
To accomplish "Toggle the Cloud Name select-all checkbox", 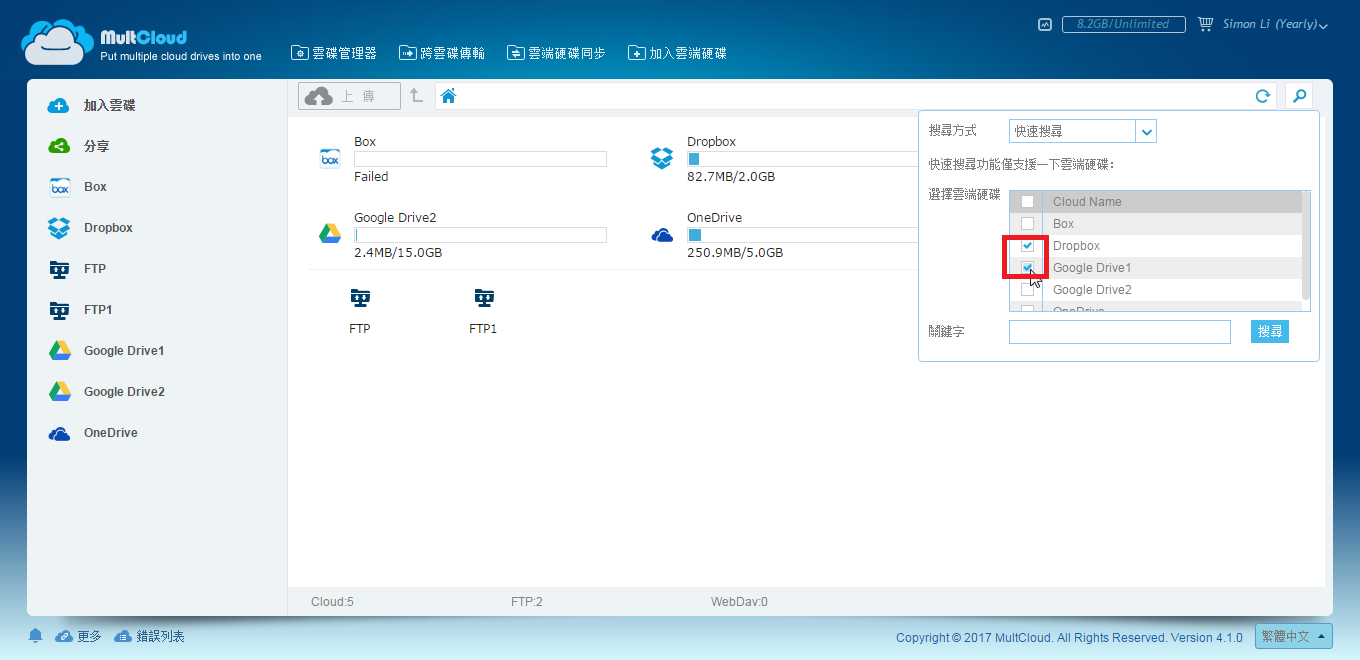I will [1027, 202].
